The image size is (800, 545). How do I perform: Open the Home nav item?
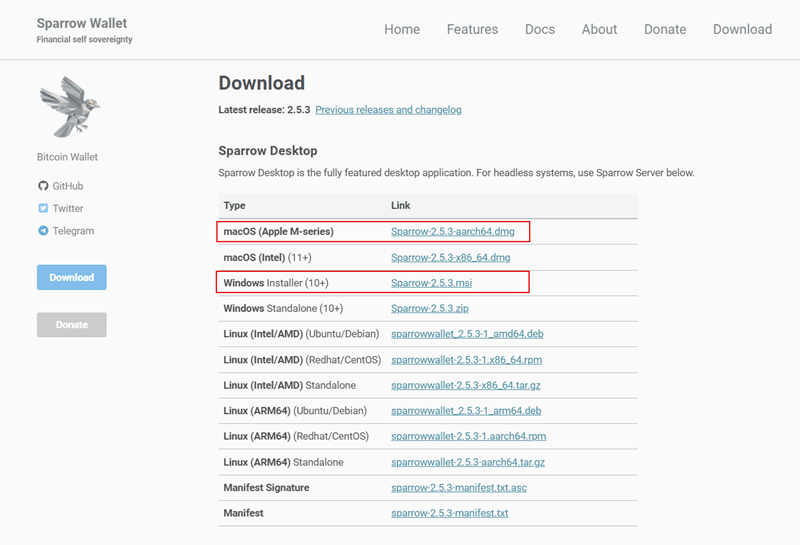pyautogui.click(x=402, y=30)
